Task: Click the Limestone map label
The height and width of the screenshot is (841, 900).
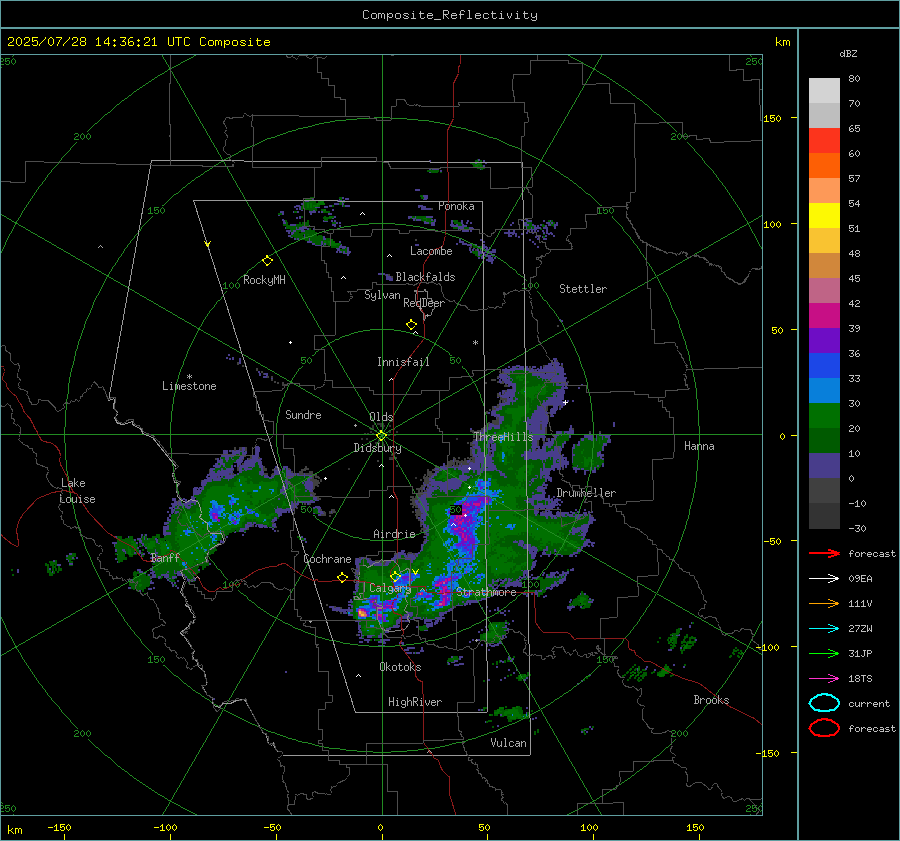Action: [x=189, y=386]
